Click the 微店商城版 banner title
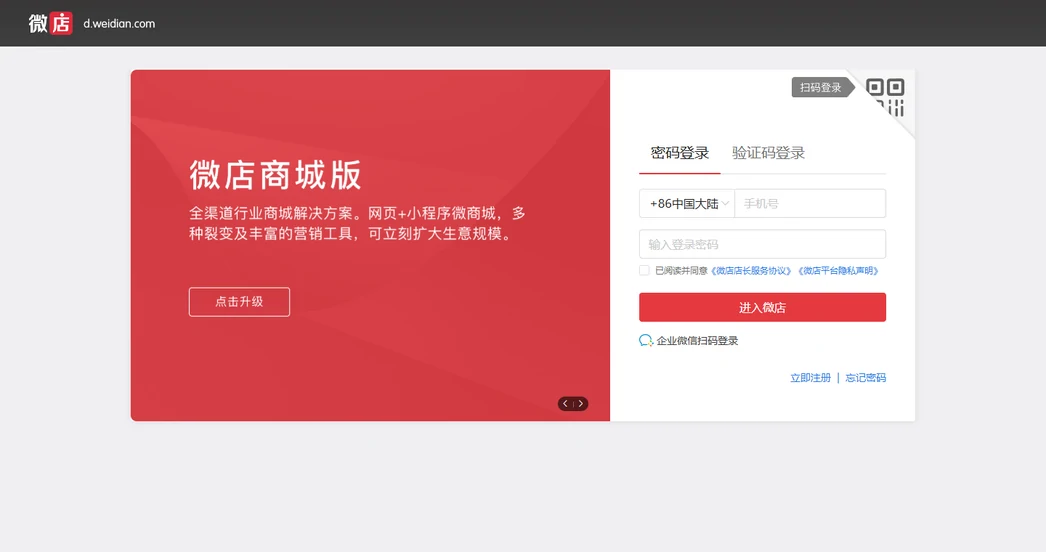The height and width of the screenshot is (552, 1046). tap(276, 175)
